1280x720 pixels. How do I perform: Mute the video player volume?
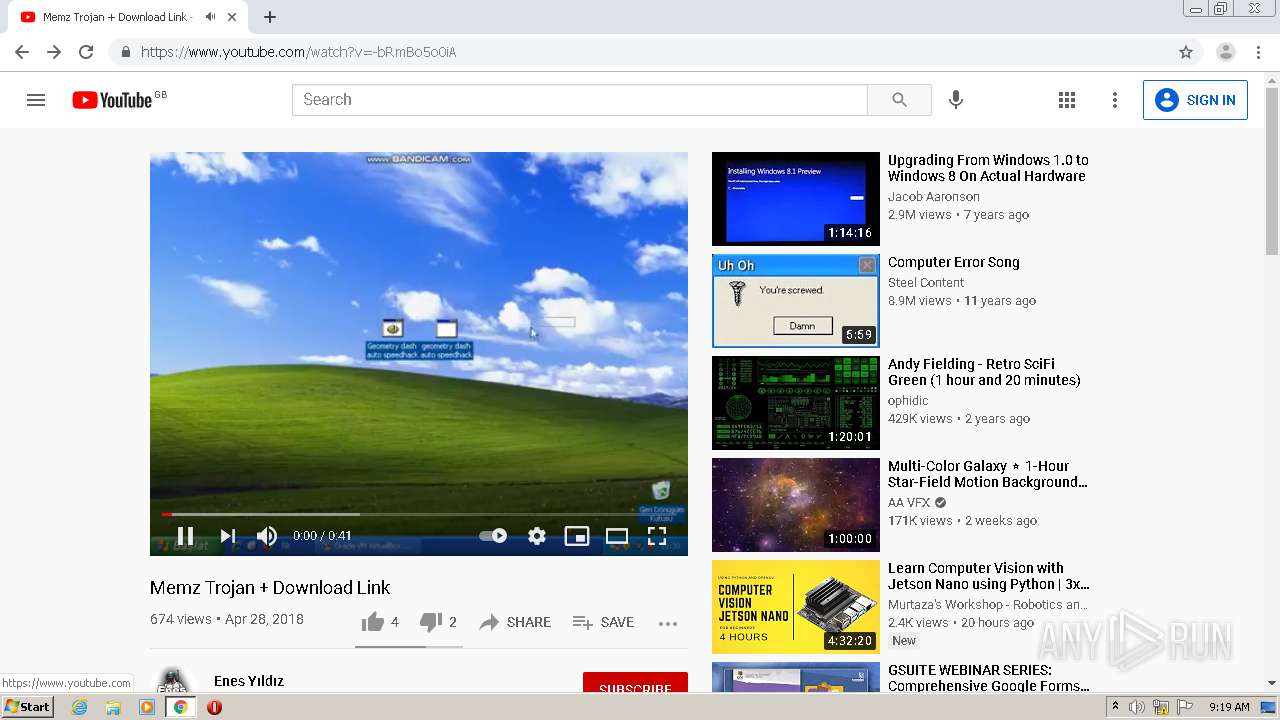267,536
